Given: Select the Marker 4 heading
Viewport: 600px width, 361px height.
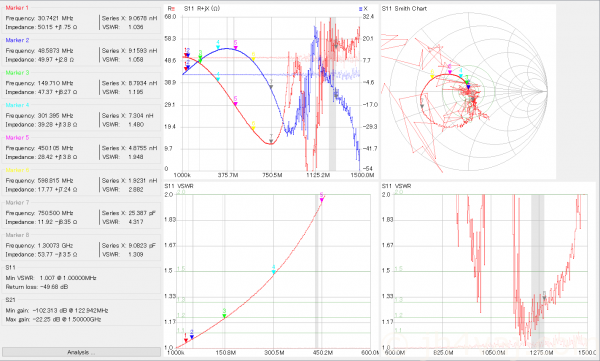Looking at the screenshot, I should coord(17,105).
